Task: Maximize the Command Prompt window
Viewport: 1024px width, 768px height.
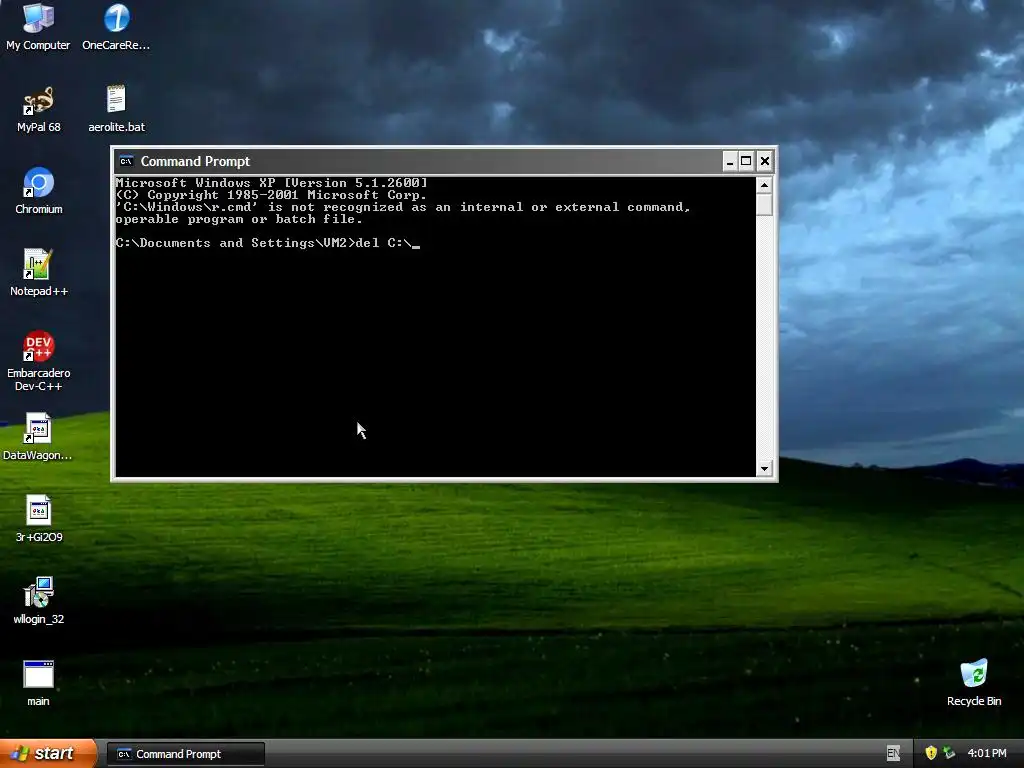Action: [746, 161]
